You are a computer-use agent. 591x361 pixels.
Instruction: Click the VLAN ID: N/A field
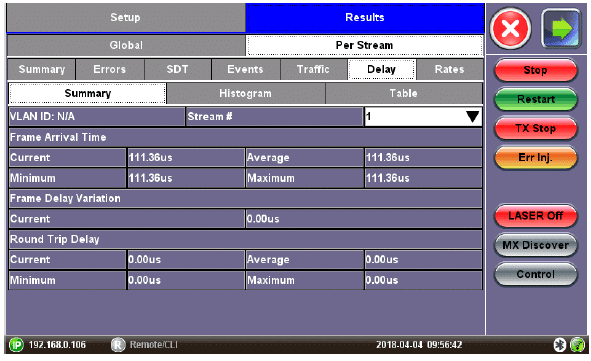pyautogui.click(x=97, y=116)
